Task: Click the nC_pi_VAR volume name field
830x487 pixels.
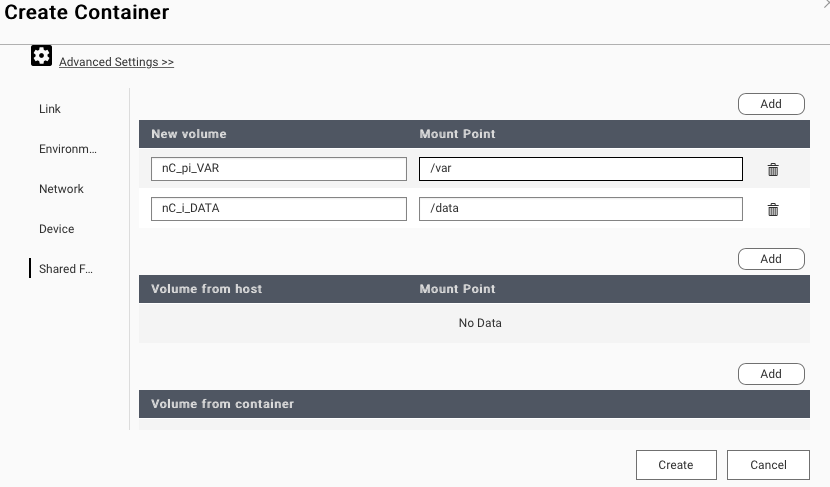Action: pyautogui.click(x=279, y=169)
